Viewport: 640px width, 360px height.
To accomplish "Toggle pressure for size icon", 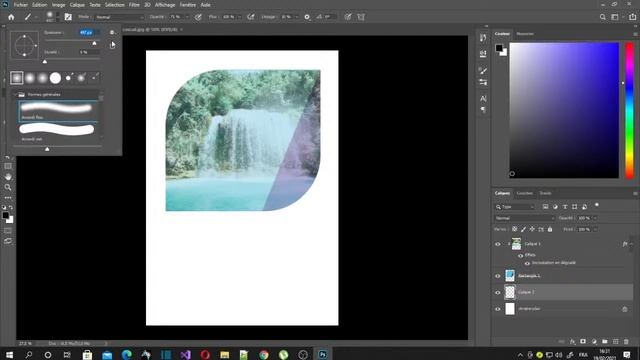I will (x=348, y=17).
